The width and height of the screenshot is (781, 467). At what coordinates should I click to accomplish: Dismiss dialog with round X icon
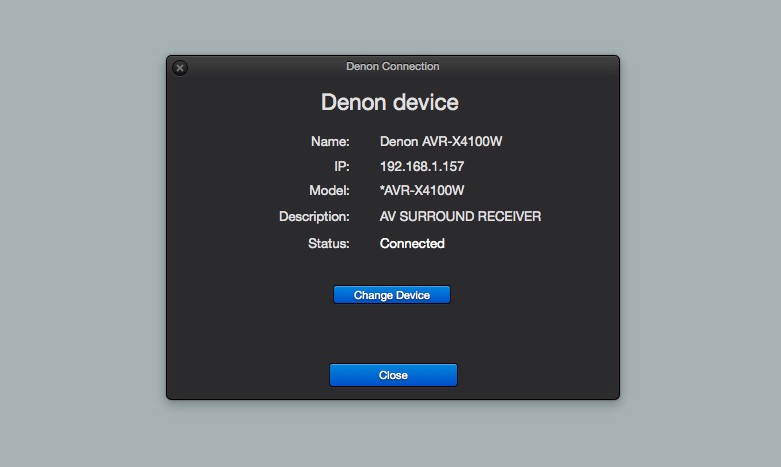pyautogui.click(x=180, y=68)
